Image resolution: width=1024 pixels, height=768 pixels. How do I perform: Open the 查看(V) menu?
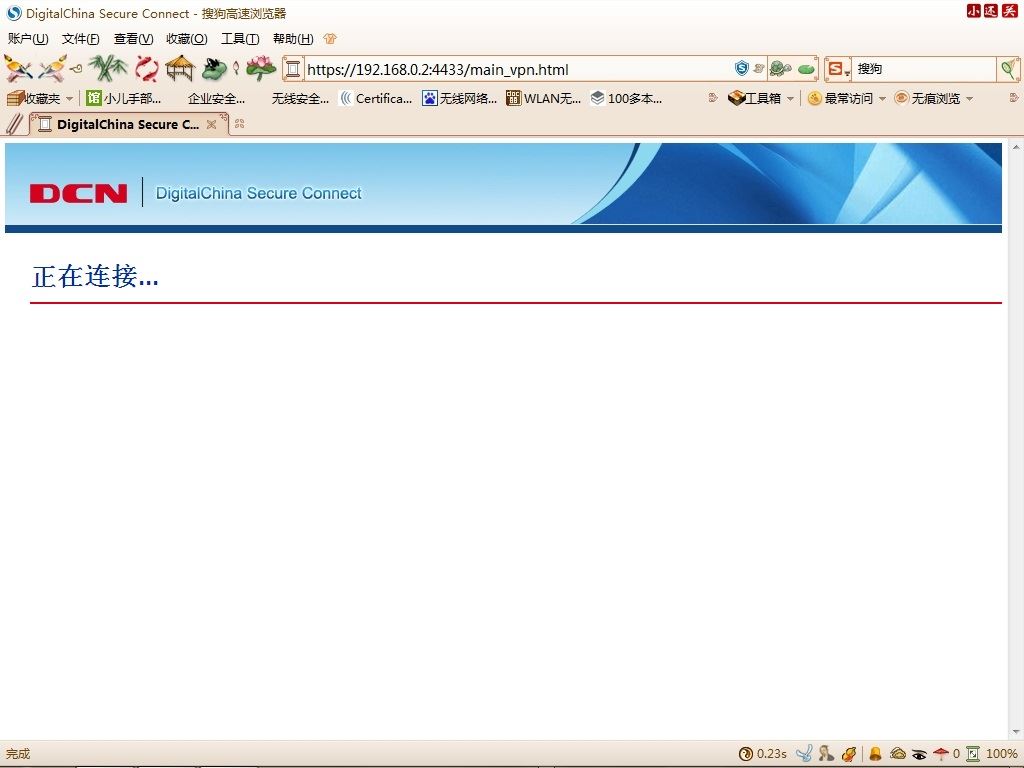(133, 39)
